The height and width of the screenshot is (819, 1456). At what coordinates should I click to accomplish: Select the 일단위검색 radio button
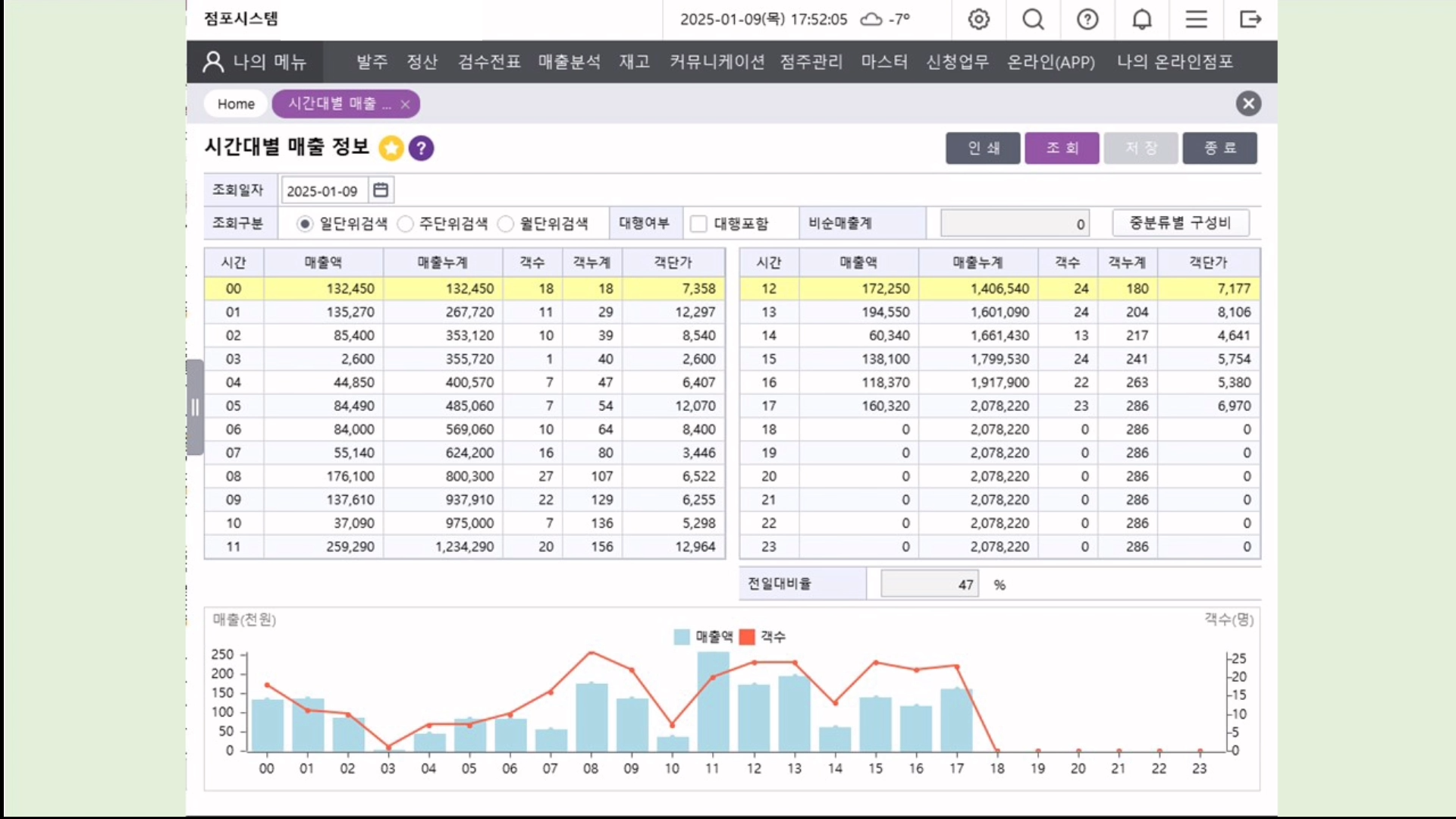click(x=305, y=224)
